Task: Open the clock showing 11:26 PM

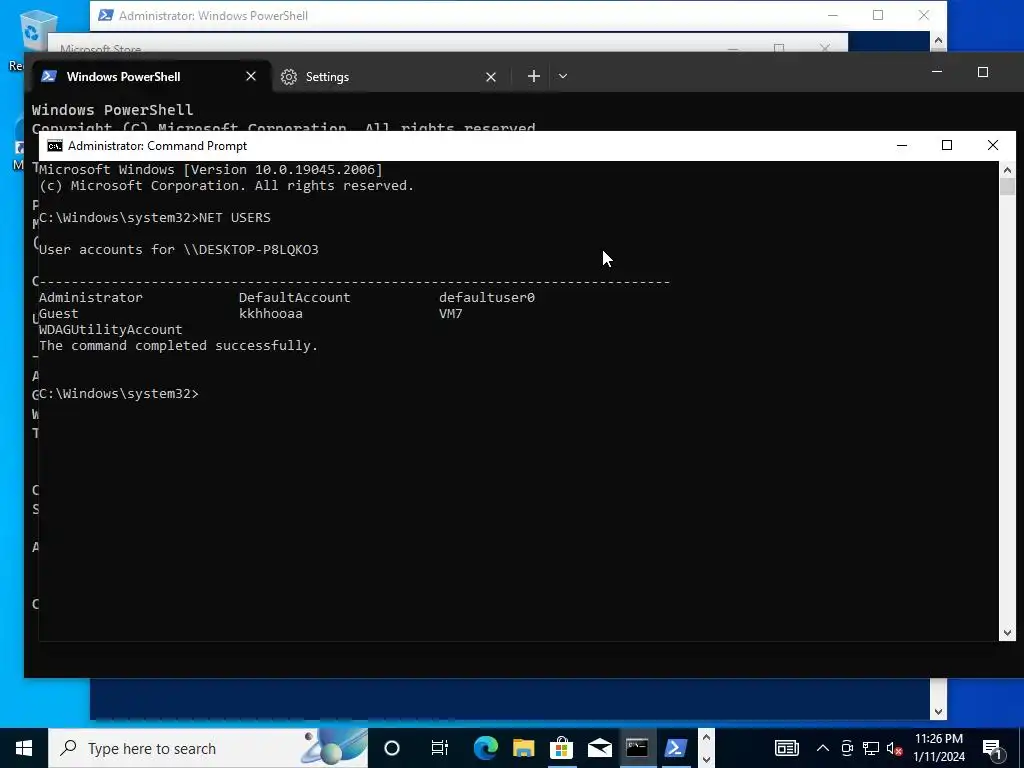Action: [939, 748]
